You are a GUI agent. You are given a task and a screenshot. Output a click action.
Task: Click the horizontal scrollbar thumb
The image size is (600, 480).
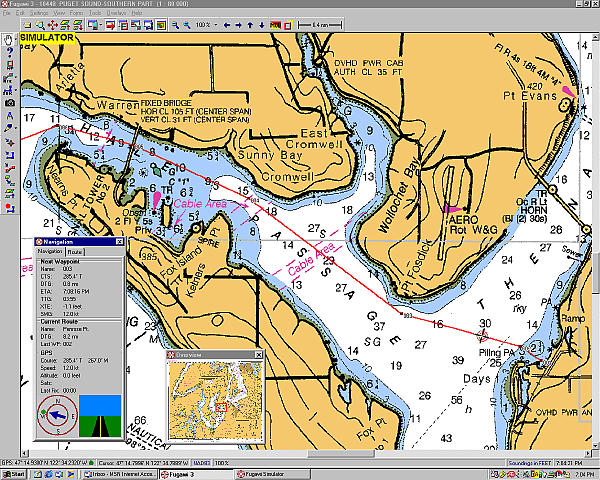coord(341,454)
